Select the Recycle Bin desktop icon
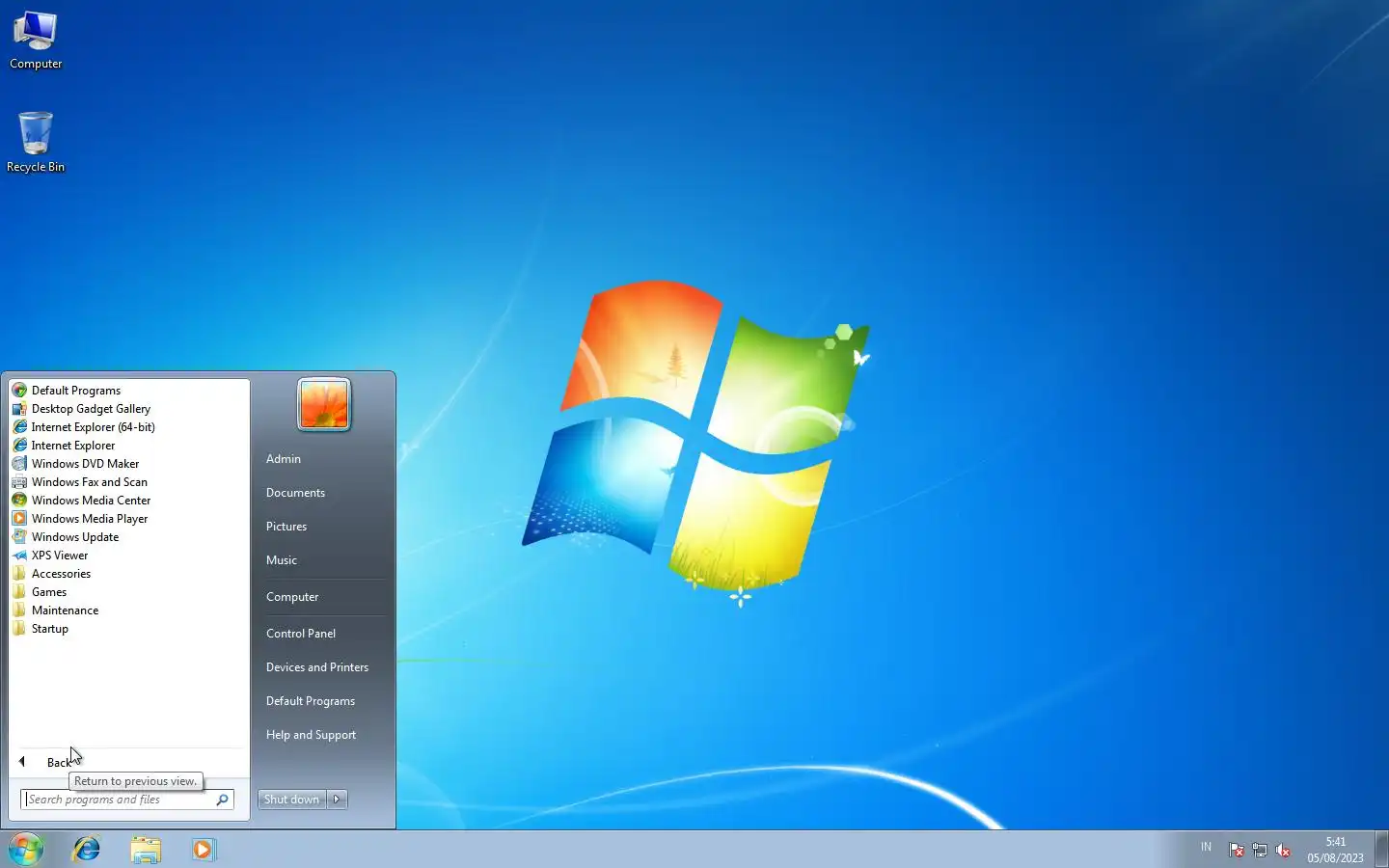 pos(36,142)
